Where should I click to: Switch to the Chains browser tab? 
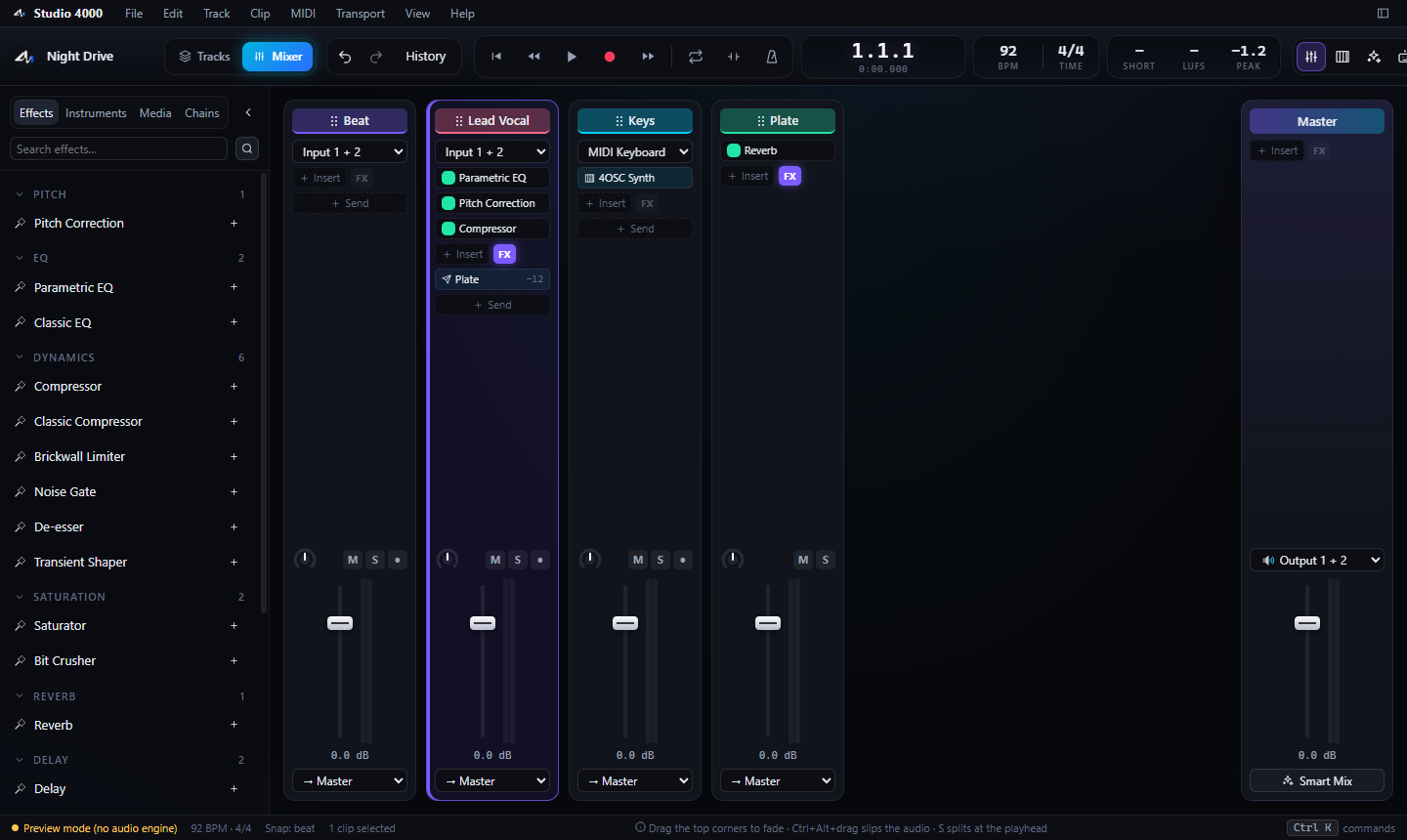click(x=202, y=113)
